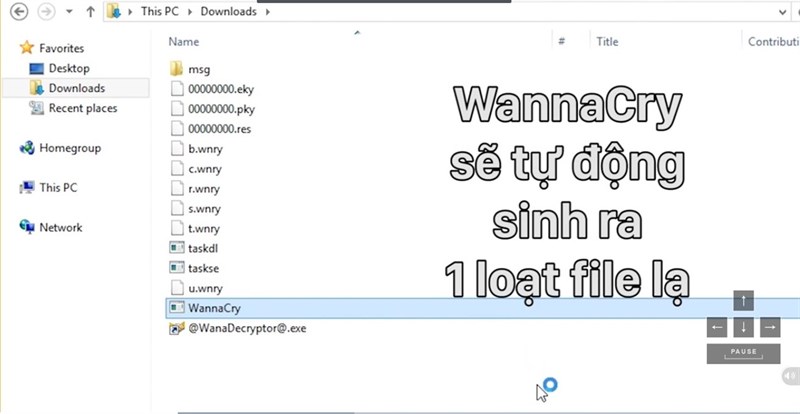Open Network in the navigation pane
800x414 pixels.
tap(61, 228)
